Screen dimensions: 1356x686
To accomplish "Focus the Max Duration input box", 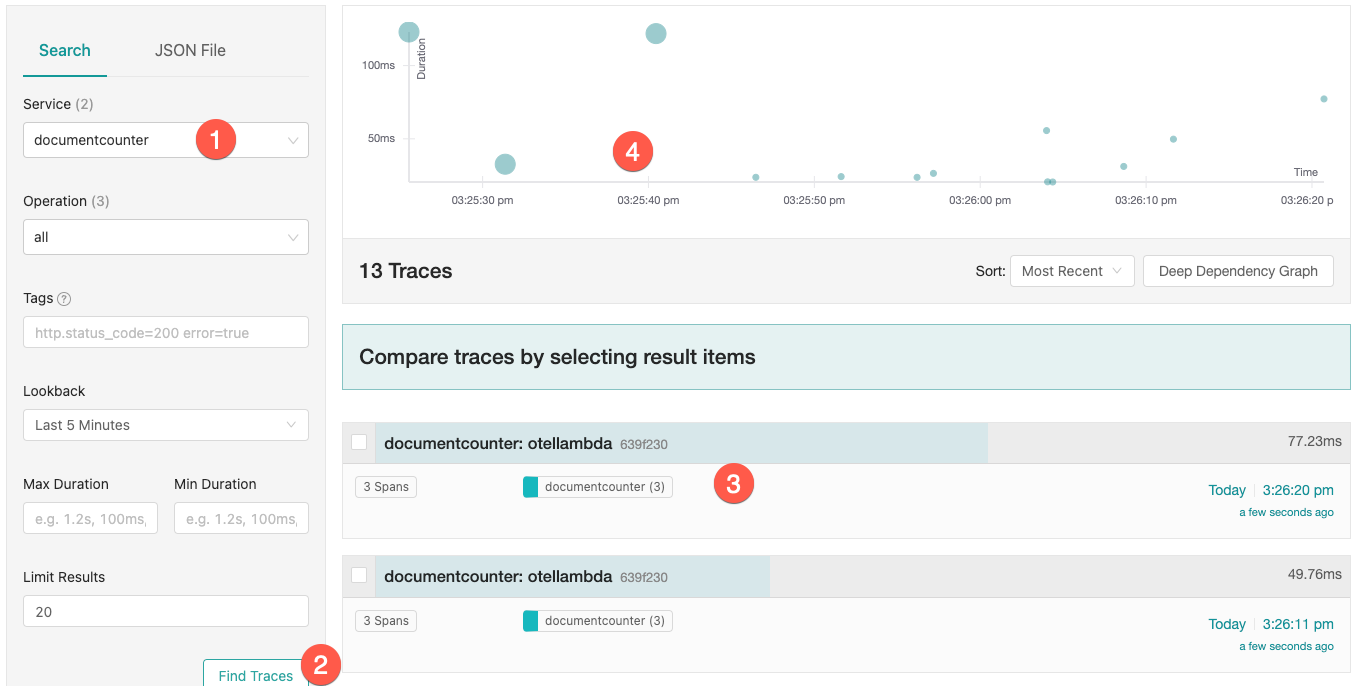I will click(90, 518).
